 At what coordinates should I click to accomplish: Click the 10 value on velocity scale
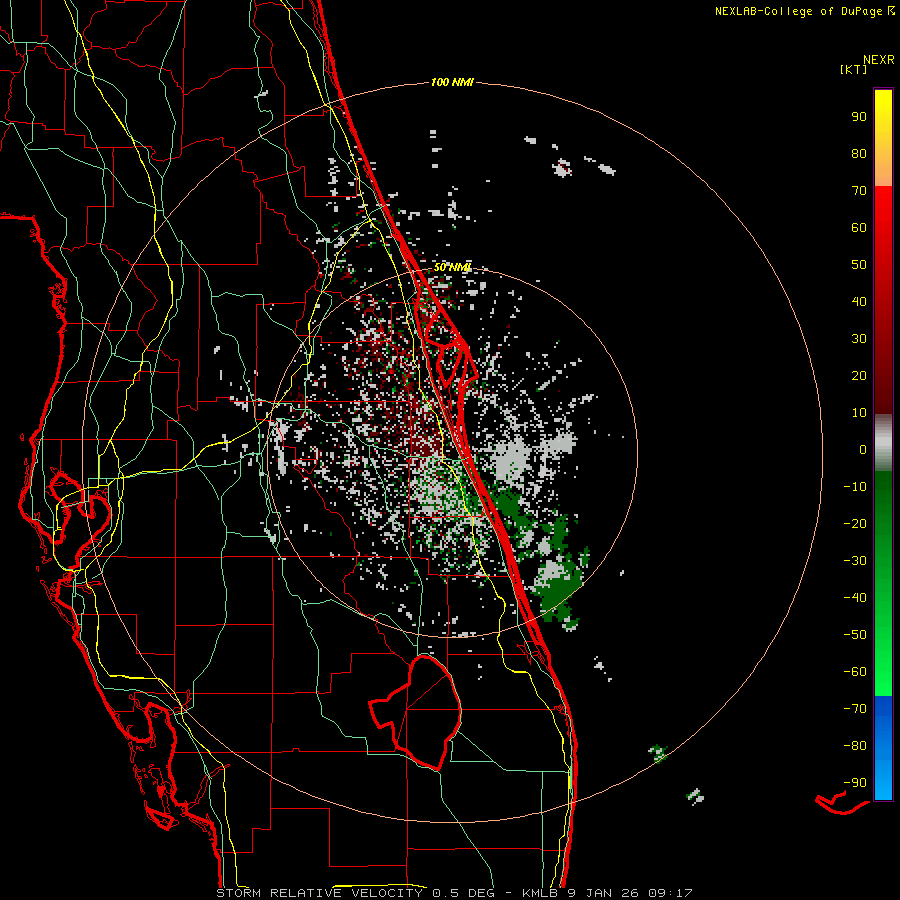[859, 413]
